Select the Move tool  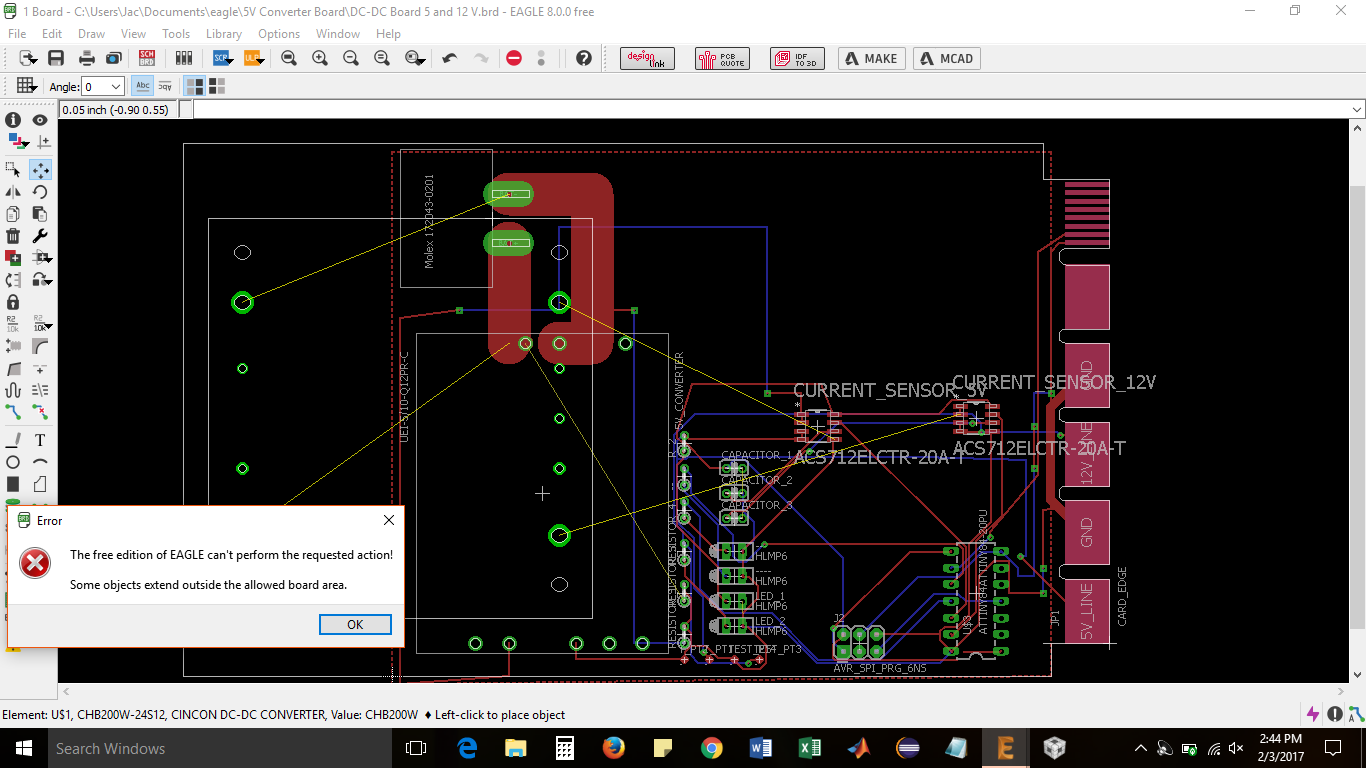(x=40, y=170)
